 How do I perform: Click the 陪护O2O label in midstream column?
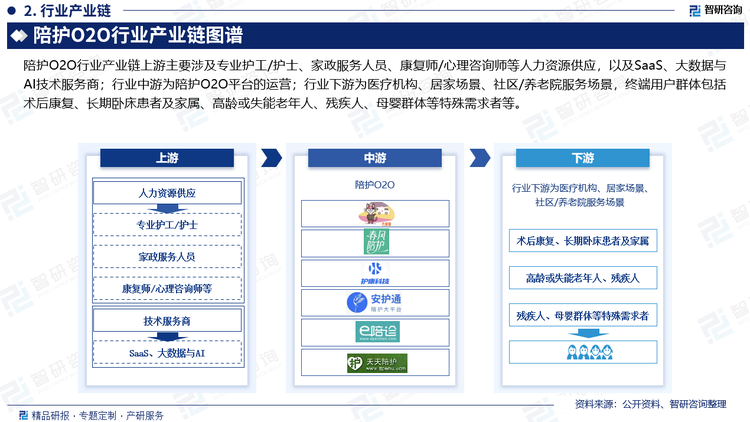pos(375,185)
